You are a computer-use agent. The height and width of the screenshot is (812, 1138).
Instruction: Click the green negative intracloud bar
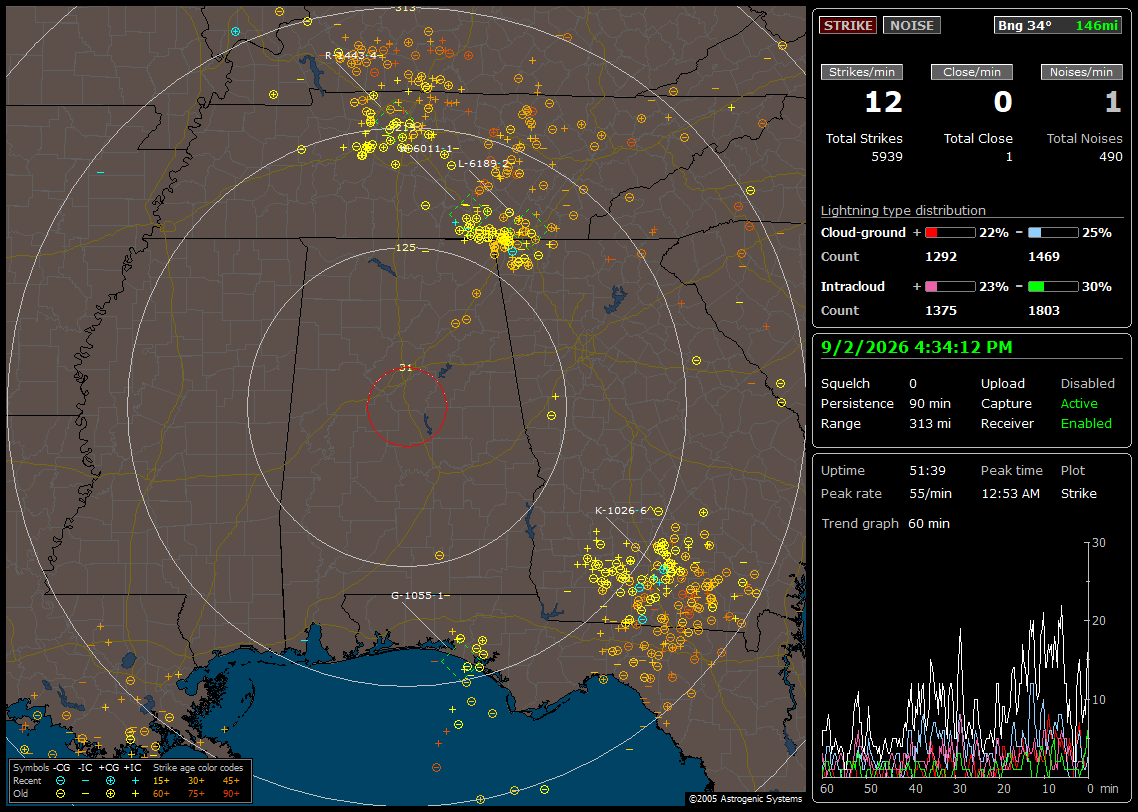click(x=1053, y=287)
